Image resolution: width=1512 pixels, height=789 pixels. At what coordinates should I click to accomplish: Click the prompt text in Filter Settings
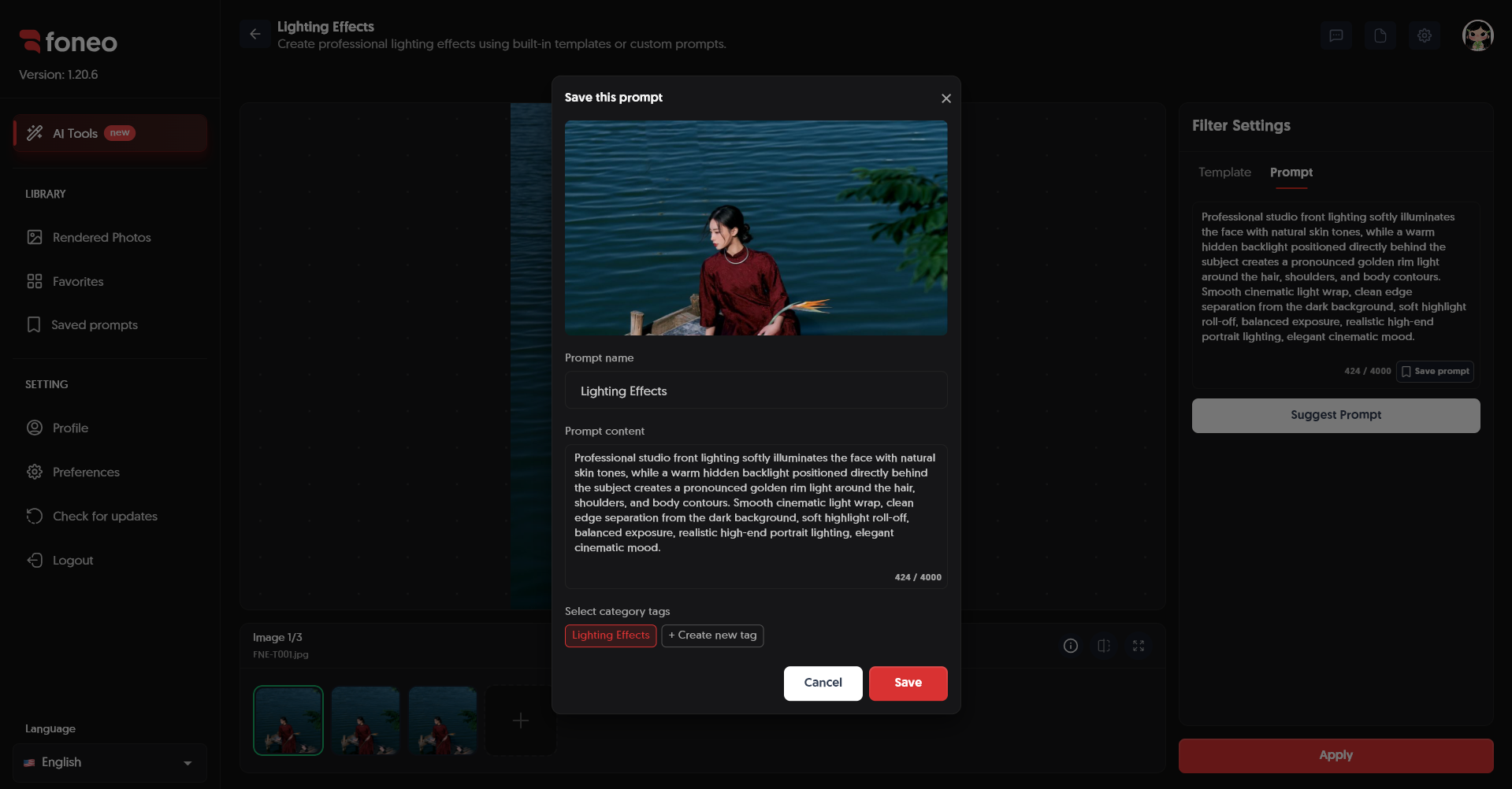pos(1334,276)
